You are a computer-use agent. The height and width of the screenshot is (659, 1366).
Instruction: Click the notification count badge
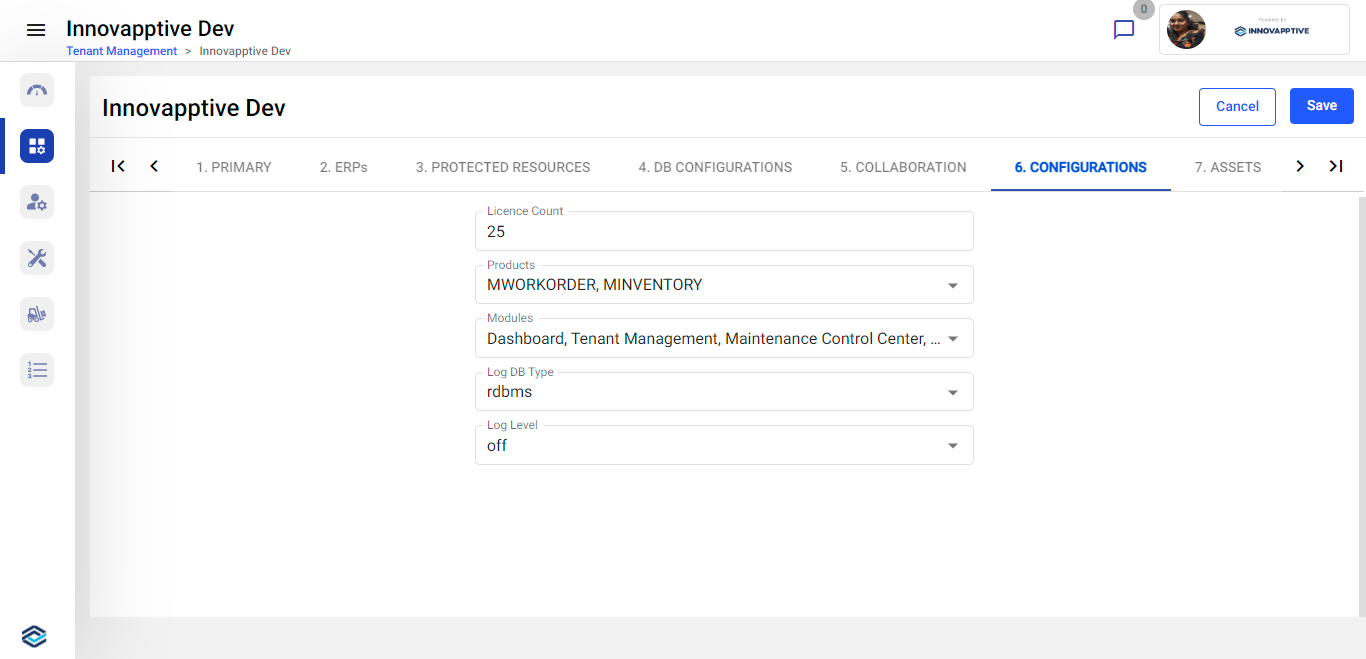(x=1144, y=9)
